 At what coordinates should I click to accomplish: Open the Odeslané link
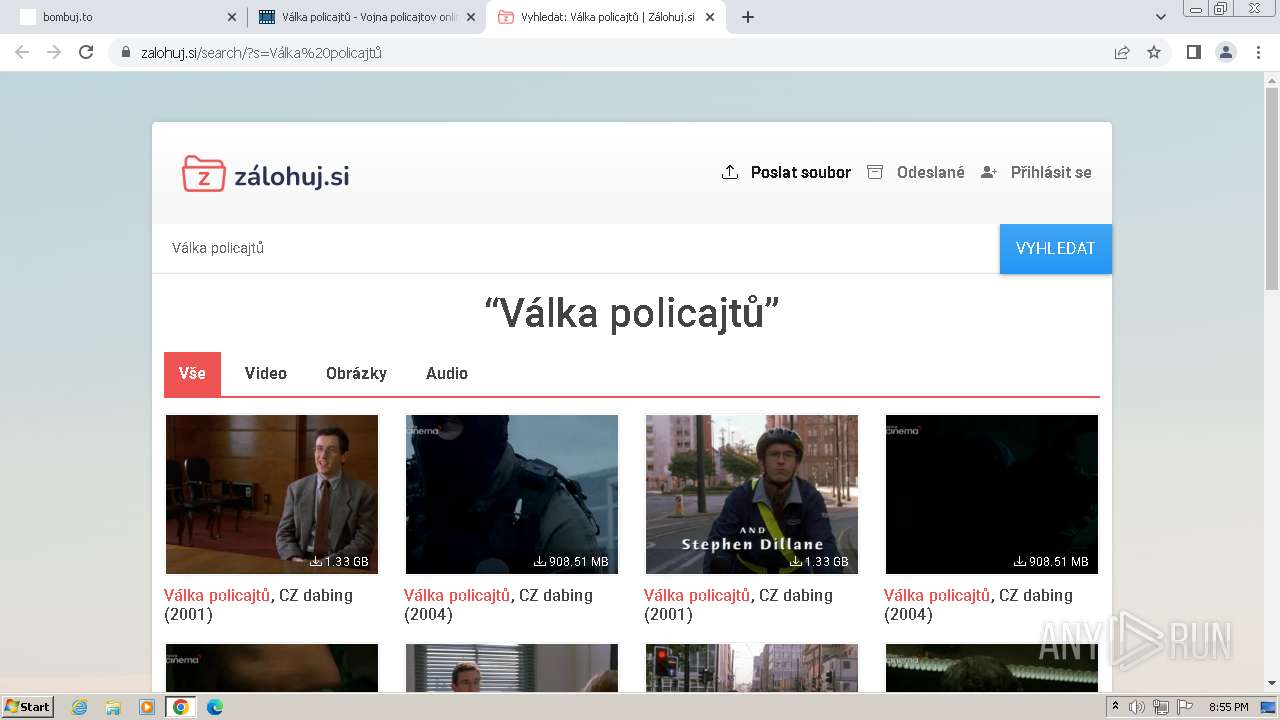(931, 172)
